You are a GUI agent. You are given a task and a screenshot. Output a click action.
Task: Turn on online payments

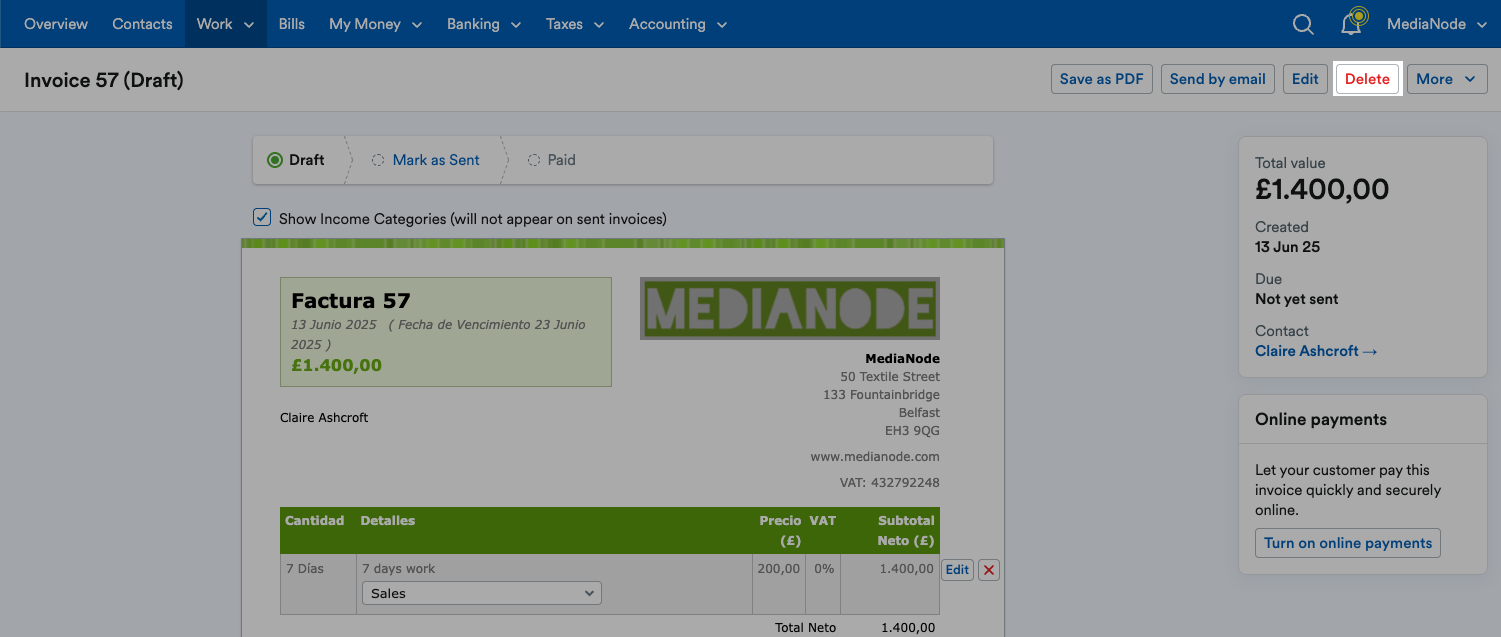click(x=1348, y=543)
